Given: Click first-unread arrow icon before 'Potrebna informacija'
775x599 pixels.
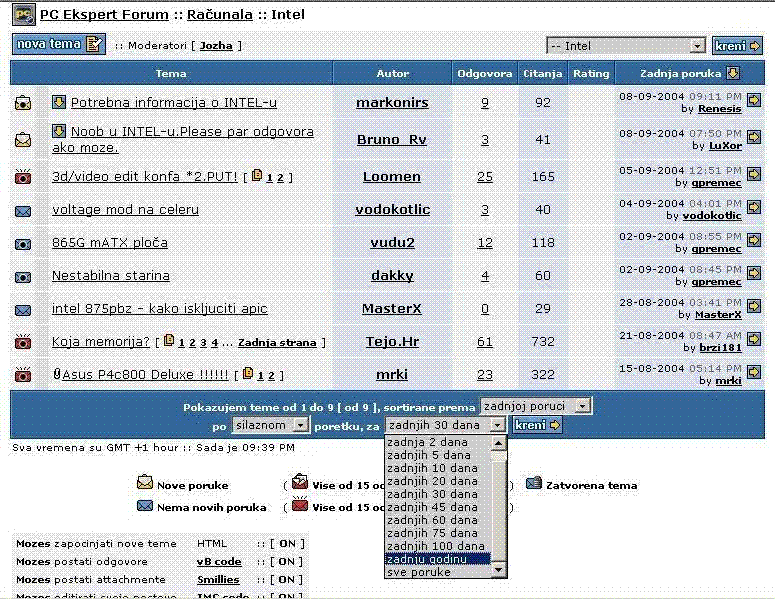Looking at the screenshot, I should tap(59, 102).
